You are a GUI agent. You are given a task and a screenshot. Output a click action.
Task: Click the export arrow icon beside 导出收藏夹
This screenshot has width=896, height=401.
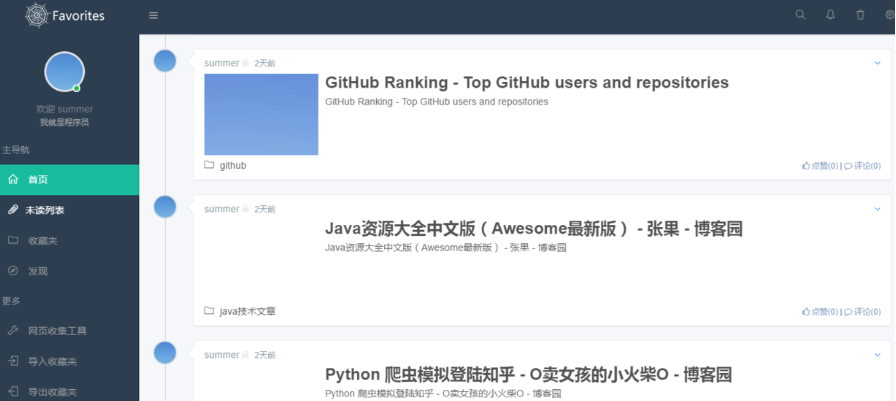[x=13, y=391]
